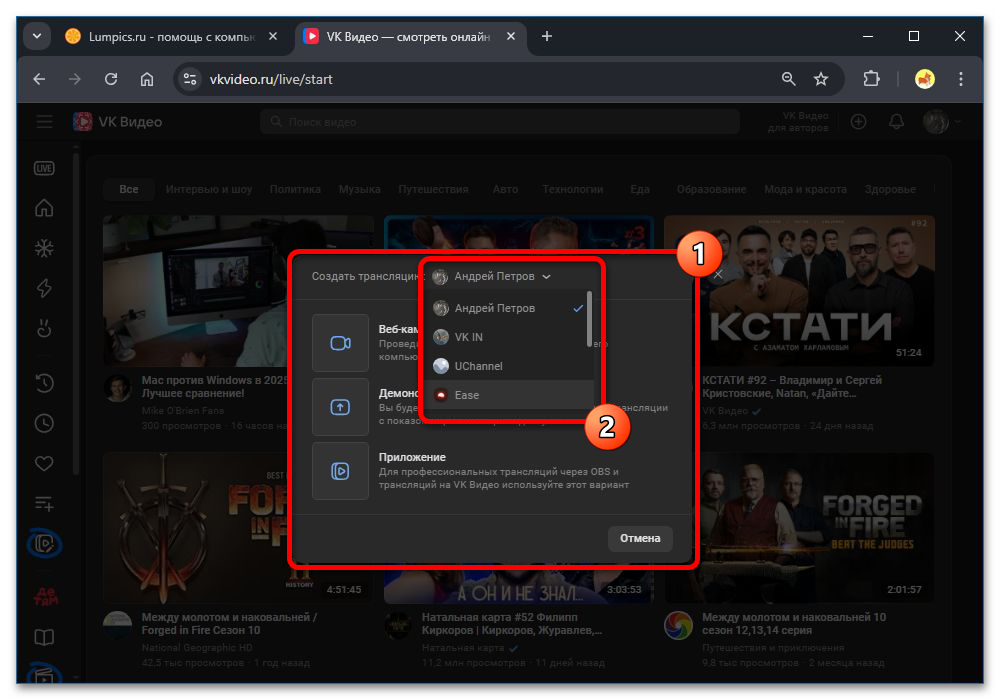Screen dimensions: 1000x700
Task: Go to Home in sidebar
Action: 44,208
